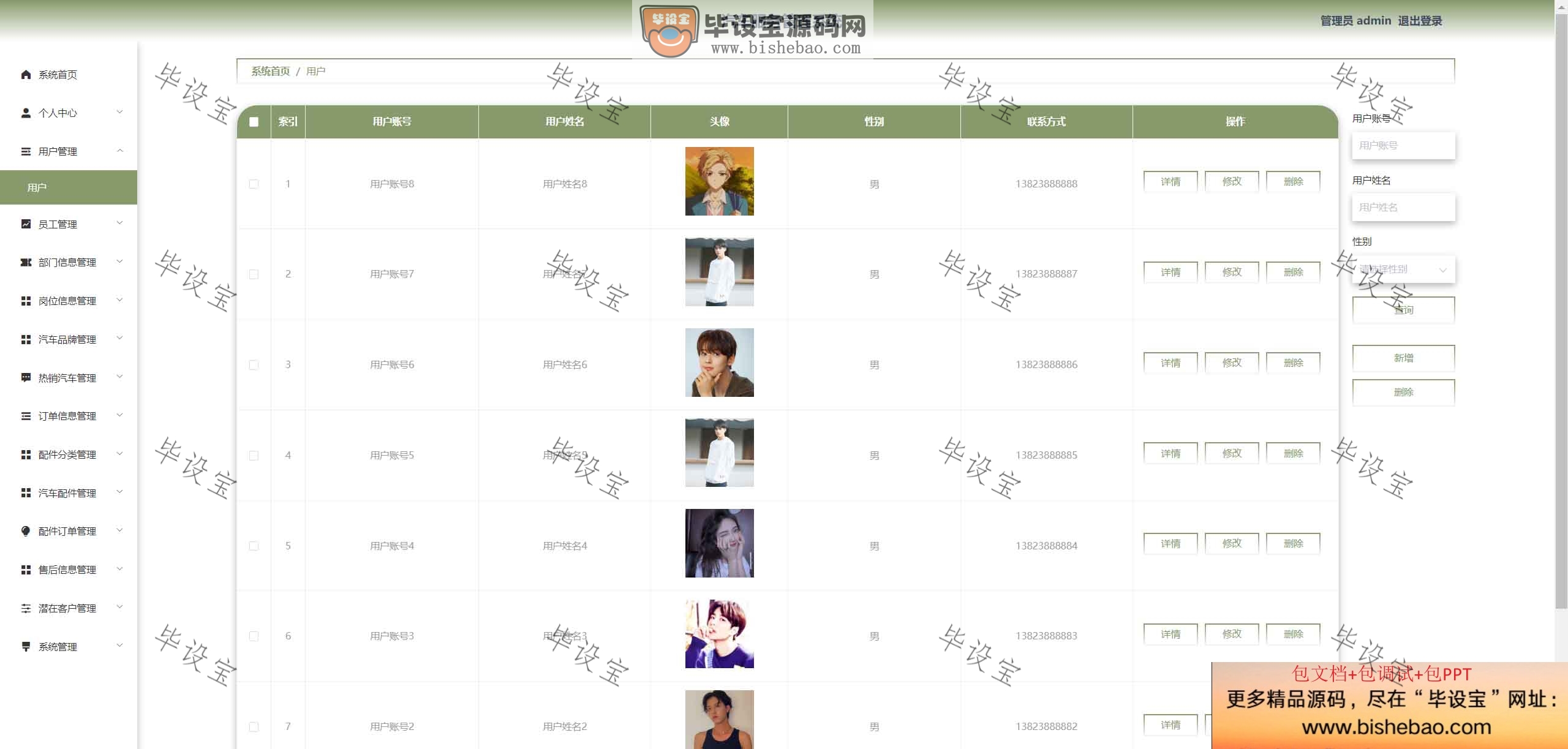Click the person icon for 个人中心
This screenshot has width=1568, height=749.
pos(26,113)
